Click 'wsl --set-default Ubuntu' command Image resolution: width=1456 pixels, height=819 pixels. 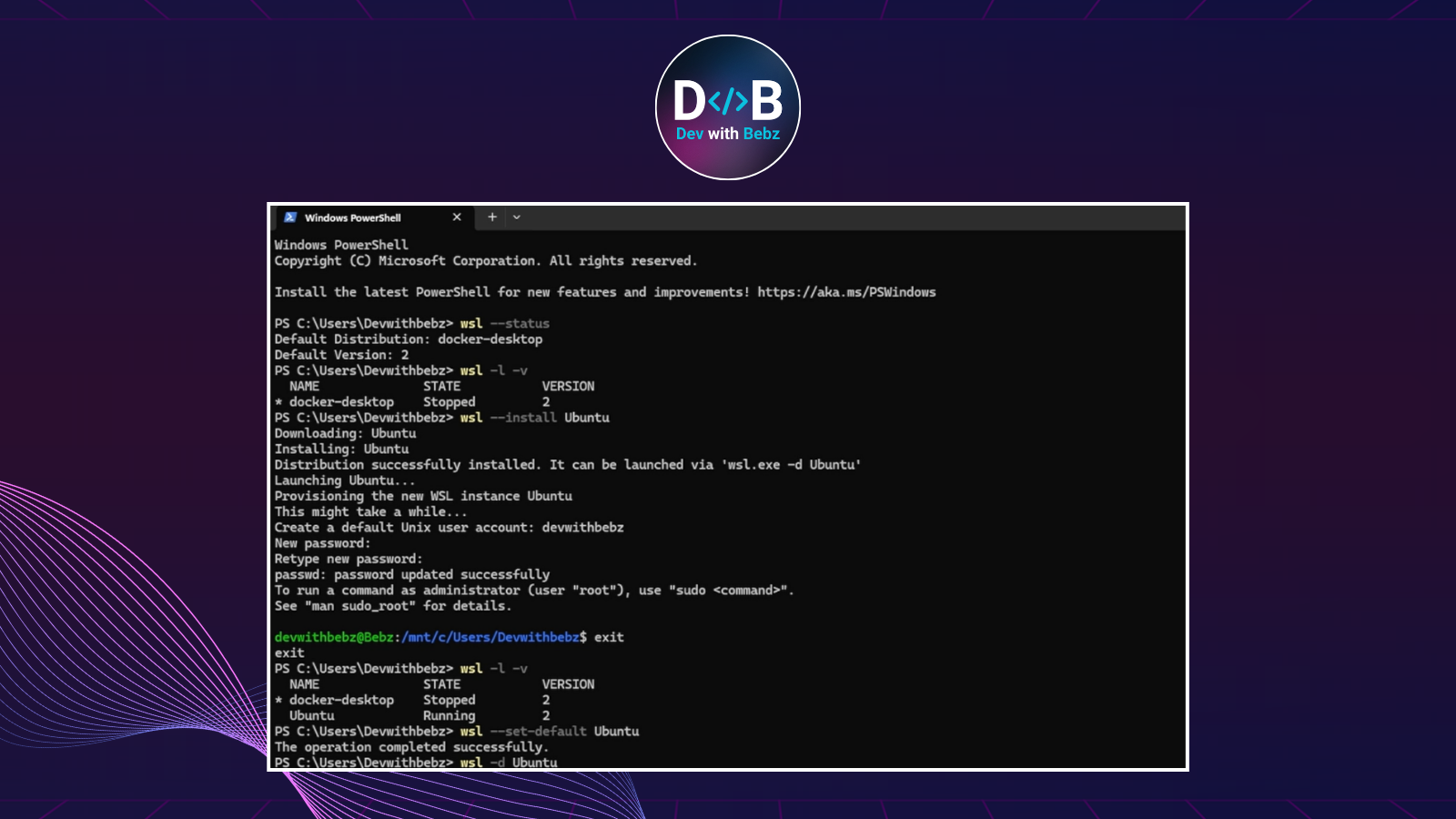point(550,732)
